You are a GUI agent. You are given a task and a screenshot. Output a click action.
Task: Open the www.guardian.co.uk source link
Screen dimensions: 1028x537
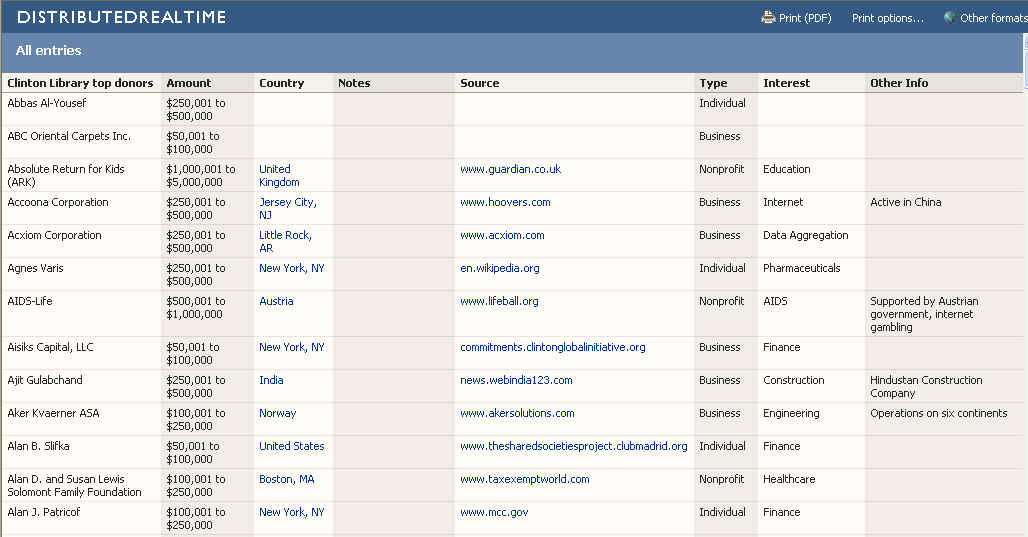(x=510, y=169)
